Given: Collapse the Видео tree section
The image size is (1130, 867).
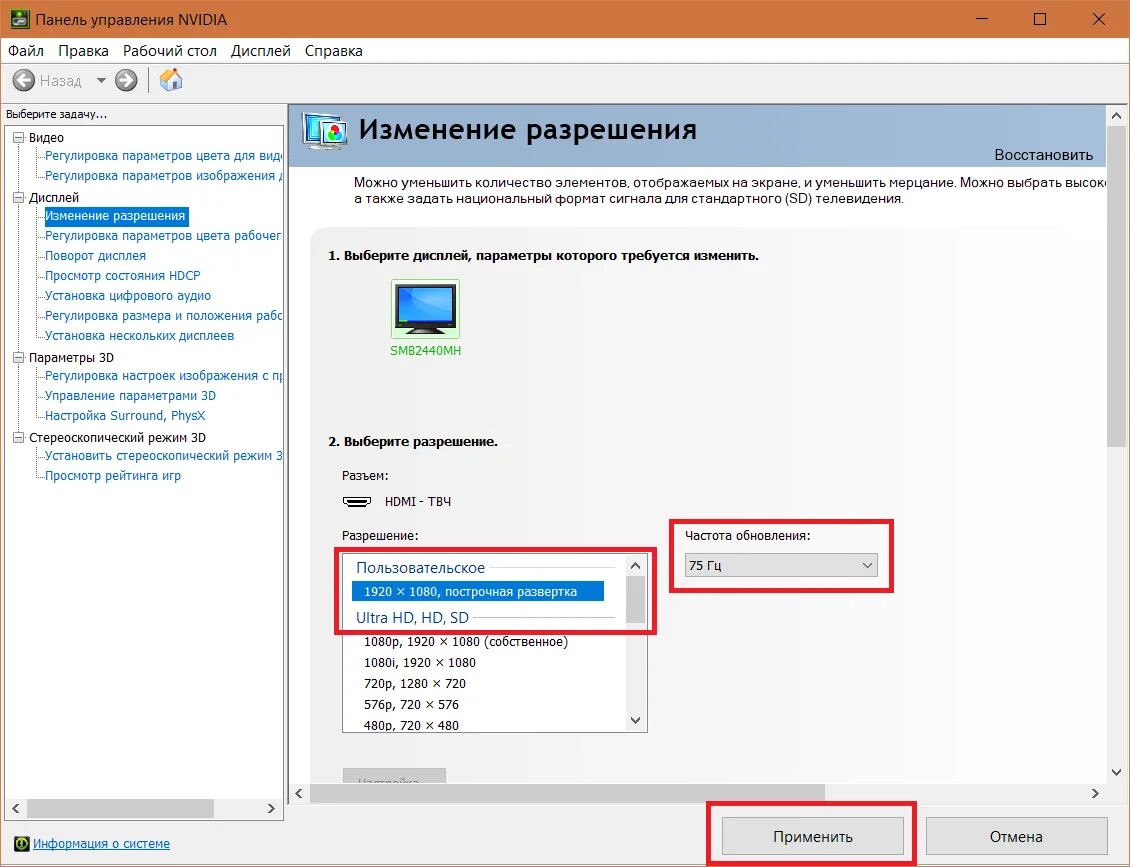Looking at the screenshot, I should click(19, 137).
